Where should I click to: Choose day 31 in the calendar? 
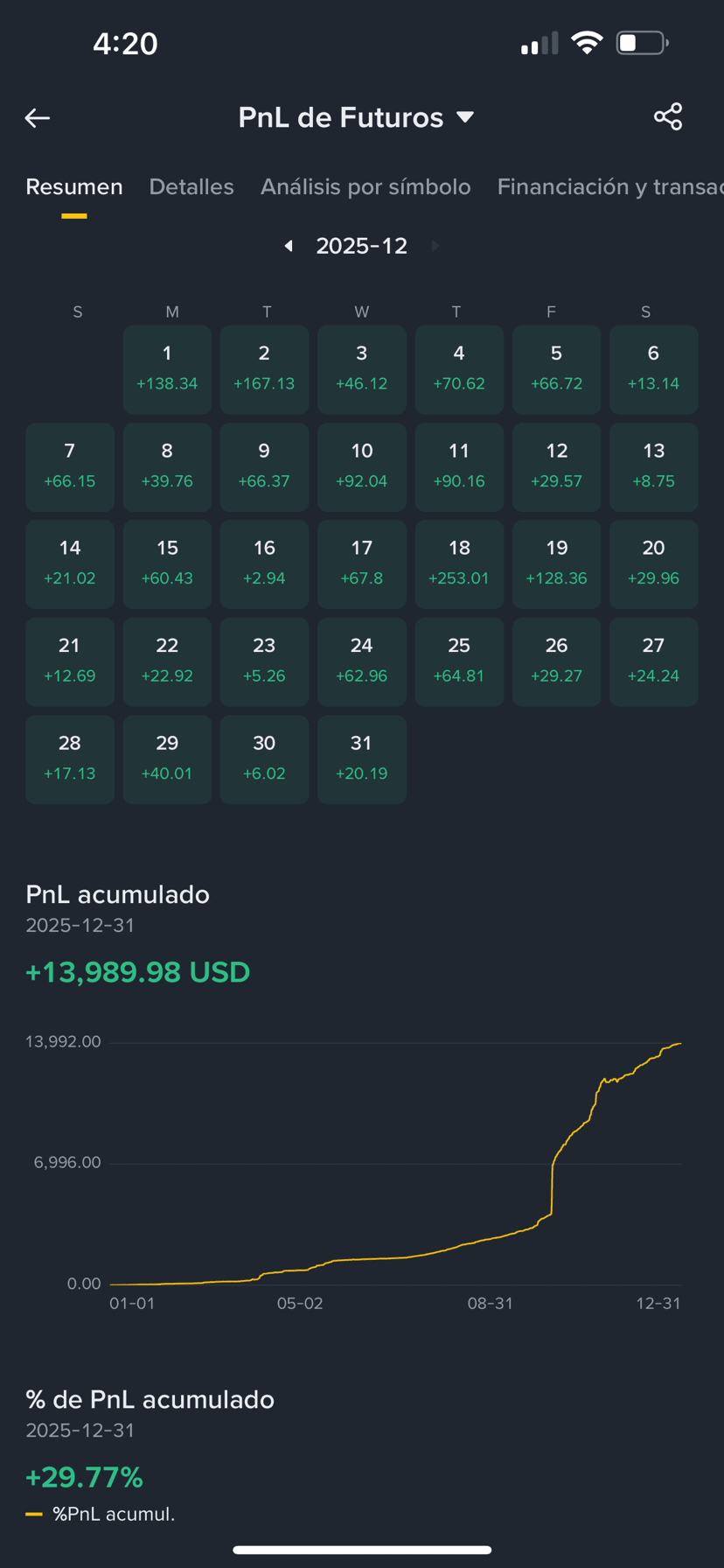coord(362,759)
